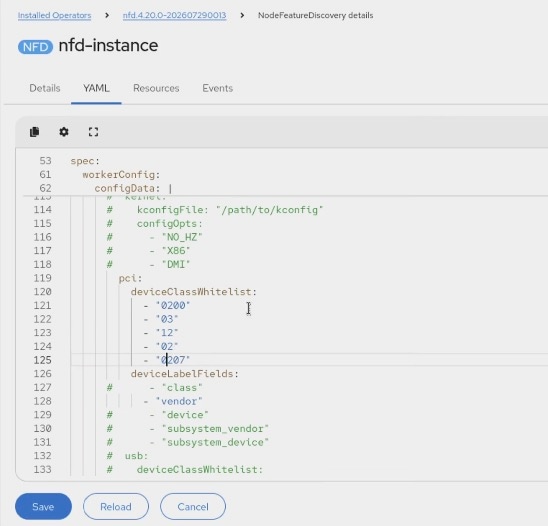Click sticky workerConfig: line 61

pos(121,174)
